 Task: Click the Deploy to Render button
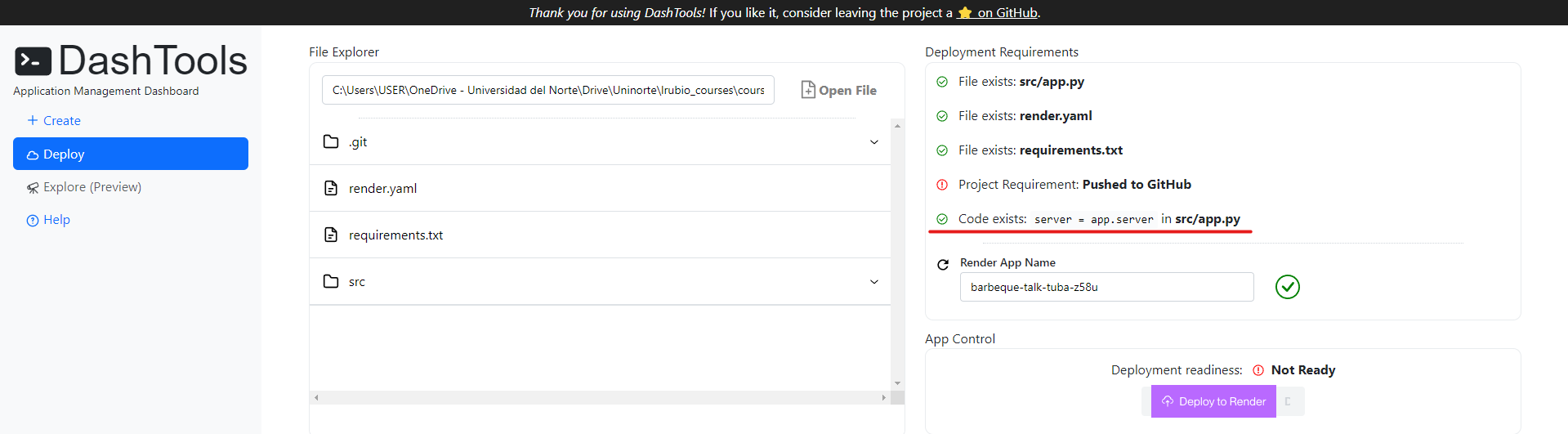pyautogui.click(x=1213, y=401)
